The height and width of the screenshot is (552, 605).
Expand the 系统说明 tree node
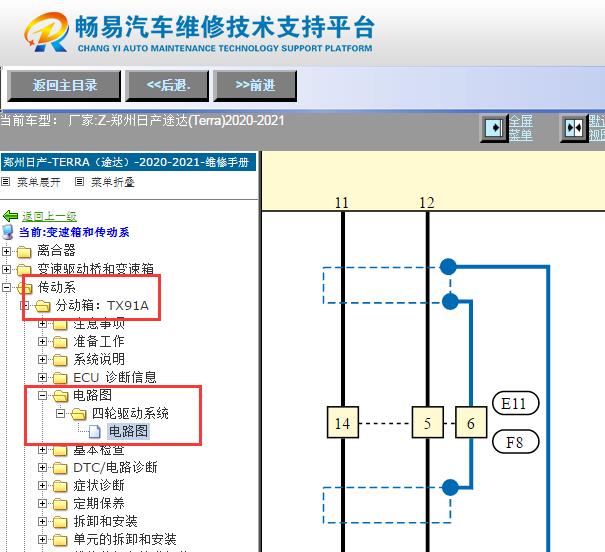pyautogui.click(x=42, y=360)
